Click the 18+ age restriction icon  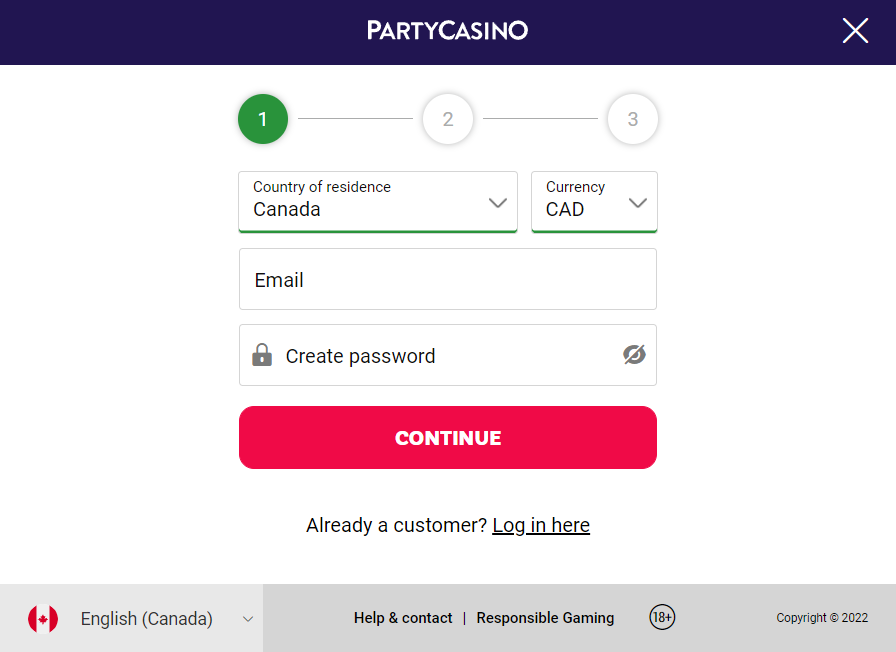[662, 617]
